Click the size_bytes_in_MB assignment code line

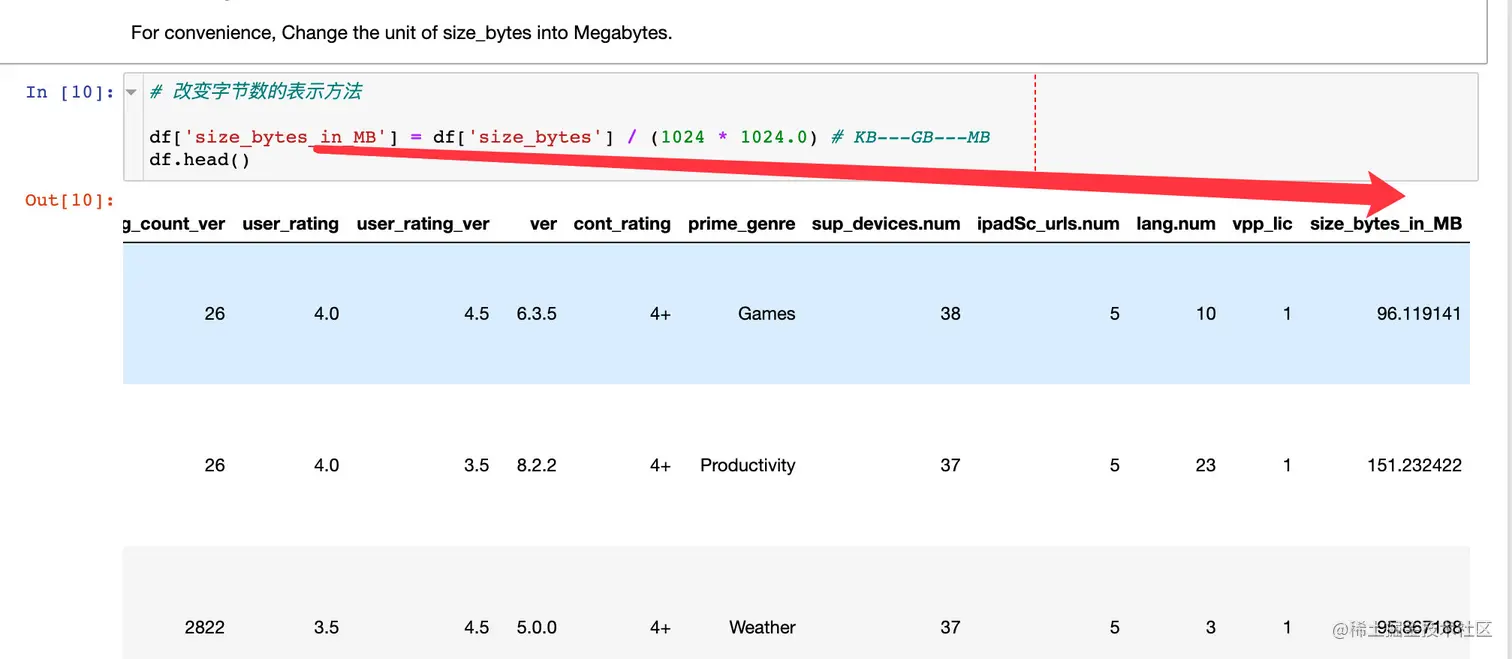pos(570,137)
